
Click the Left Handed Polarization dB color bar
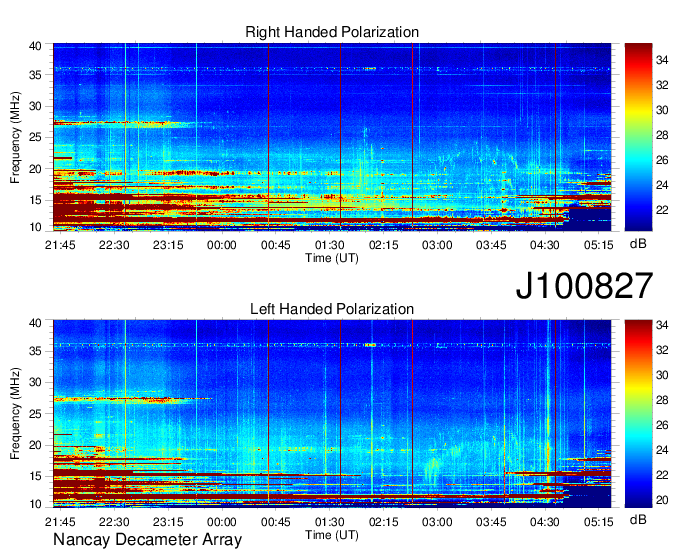638,414
